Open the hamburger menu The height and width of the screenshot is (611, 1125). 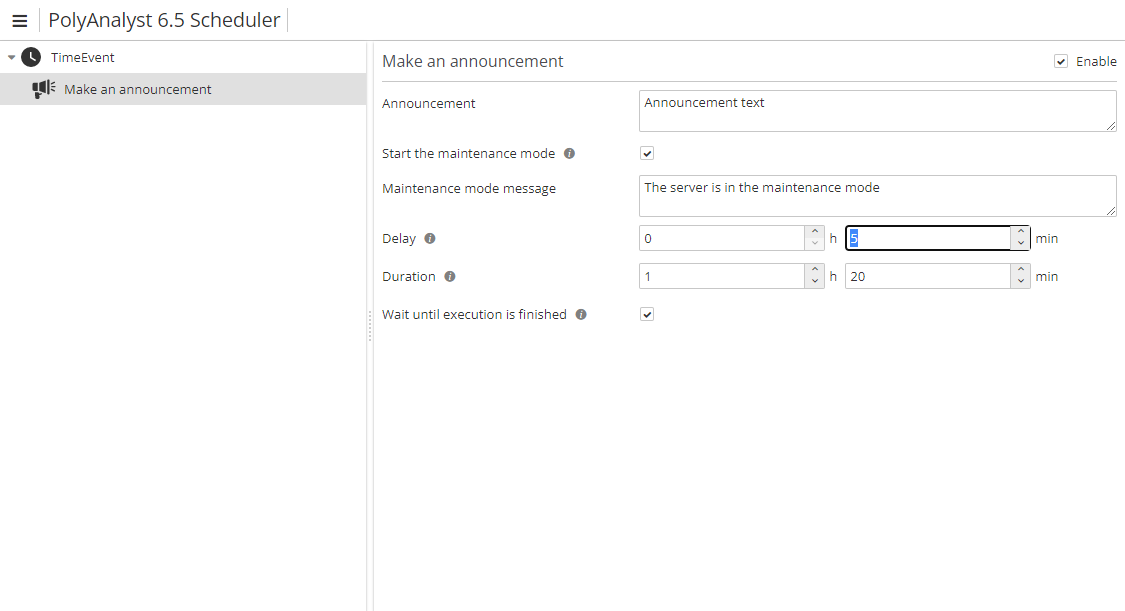point(19,21)
